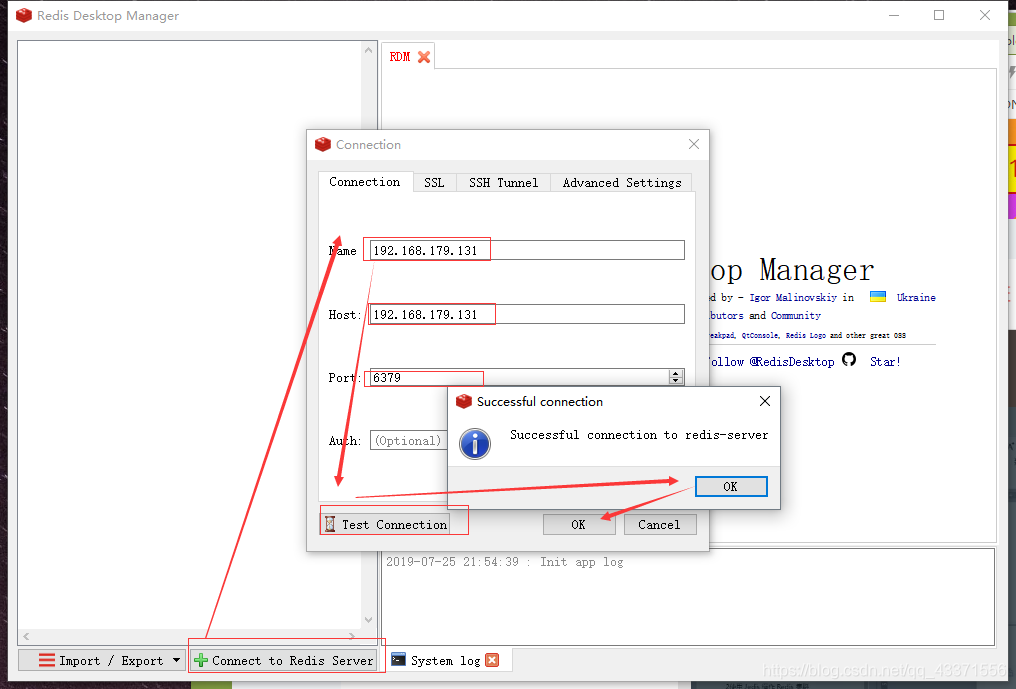The width and height of the screenshot is (1016, 689).
Task: Click horizontal scrollbar right arrow
Action: tap(352, 636)
